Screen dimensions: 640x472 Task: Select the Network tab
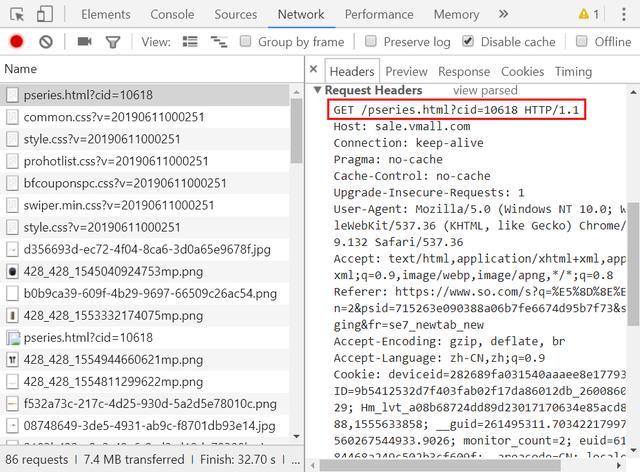pyautogui.click(x=301, y=14)
